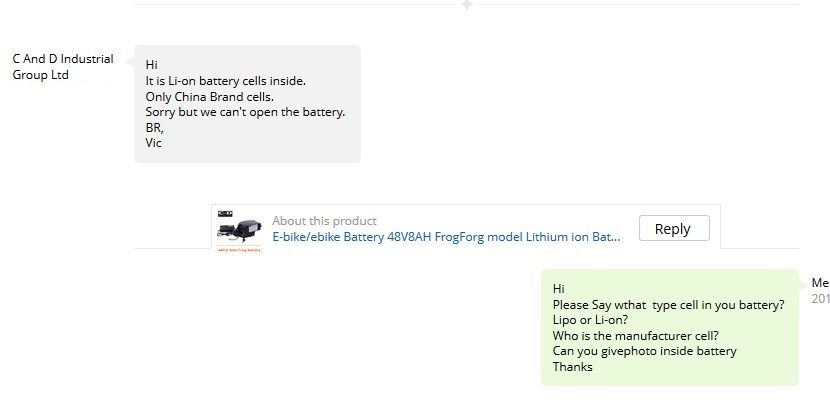The height and width of the screenshot is (400, 830).
Task: Click "Please Say wthat type cell" line
Action: [668, 304]
